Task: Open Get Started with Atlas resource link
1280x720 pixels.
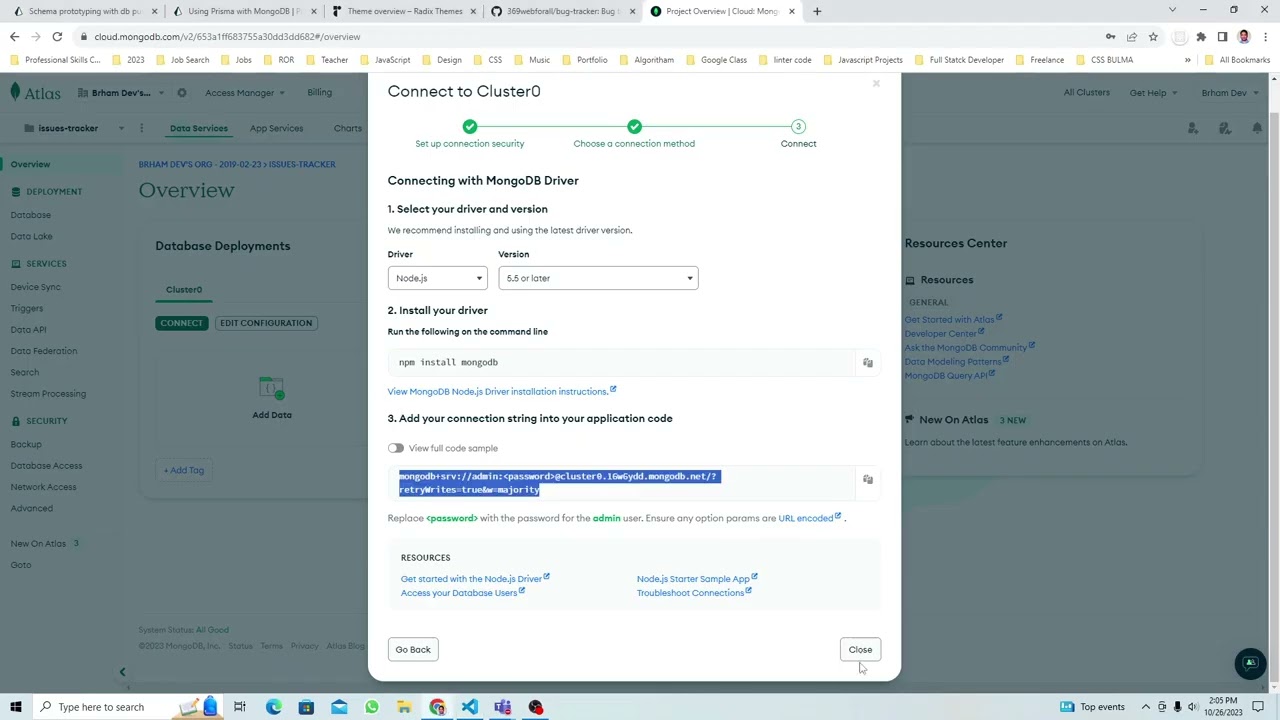Action: pos(953,320)
